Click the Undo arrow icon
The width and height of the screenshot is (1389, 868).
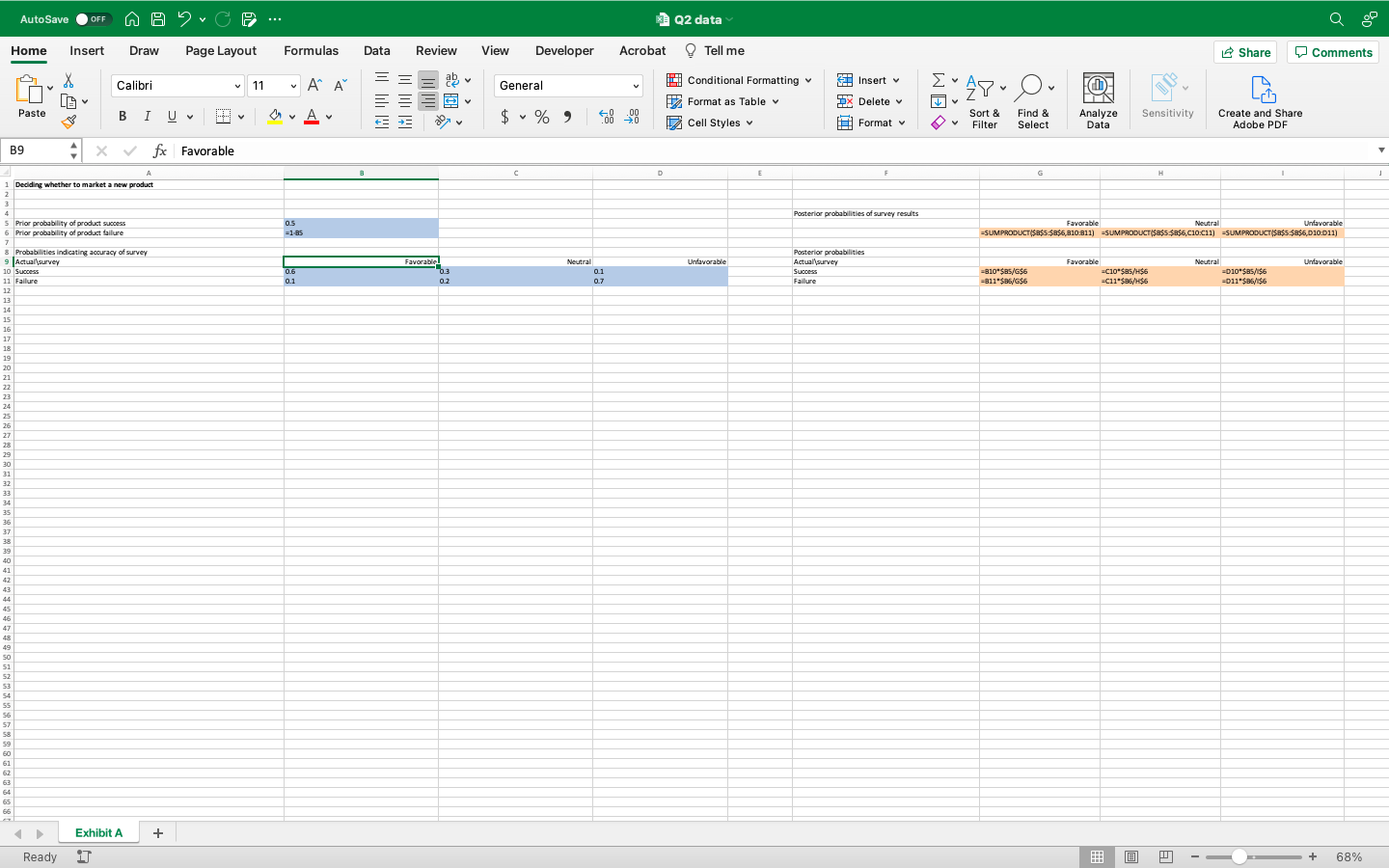(x=184, y=19)
